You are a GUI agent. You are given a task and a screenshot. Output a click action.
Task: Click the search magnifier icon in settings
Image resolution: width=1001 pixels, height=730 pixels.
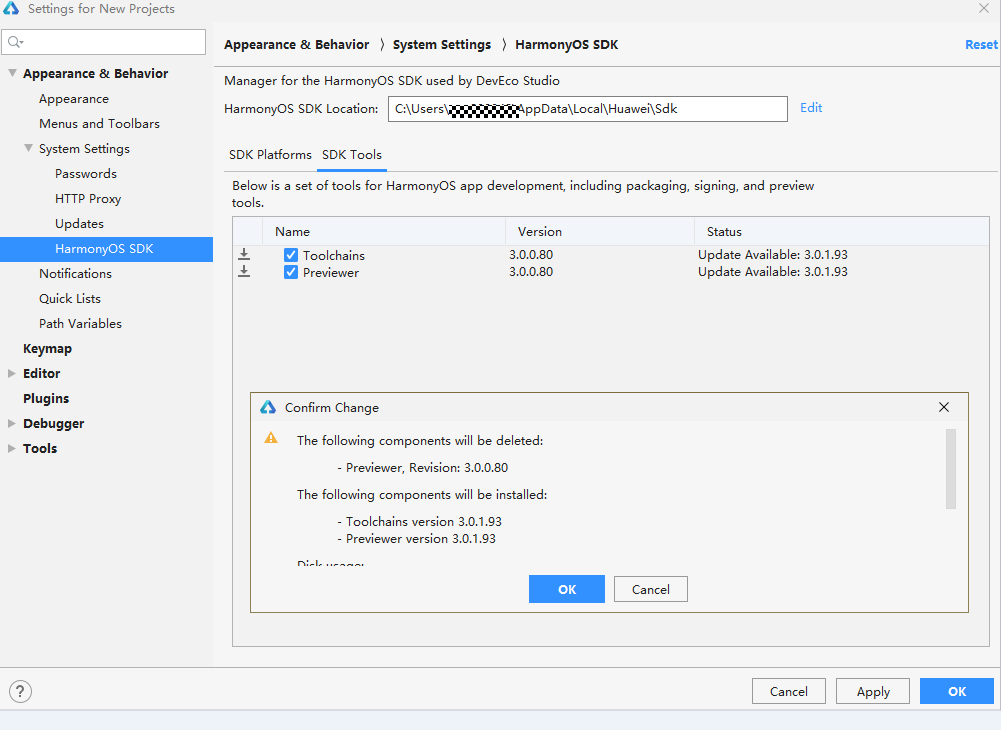click(15, 42)
